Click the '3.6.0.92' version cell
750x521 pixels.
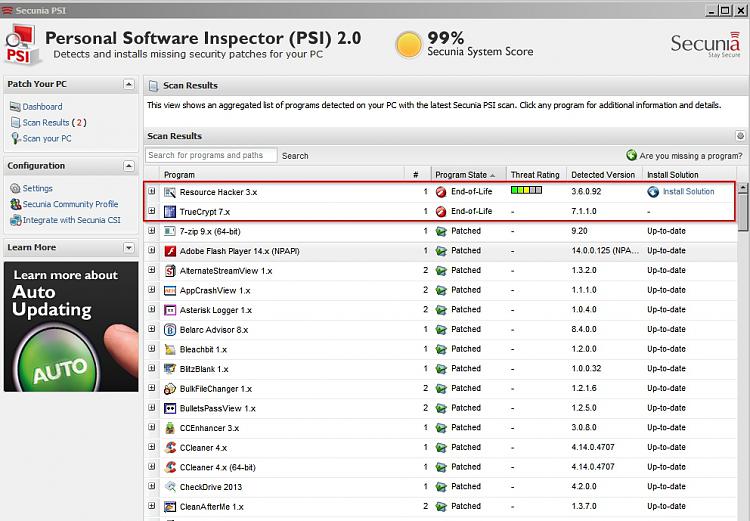click(586, 191)
